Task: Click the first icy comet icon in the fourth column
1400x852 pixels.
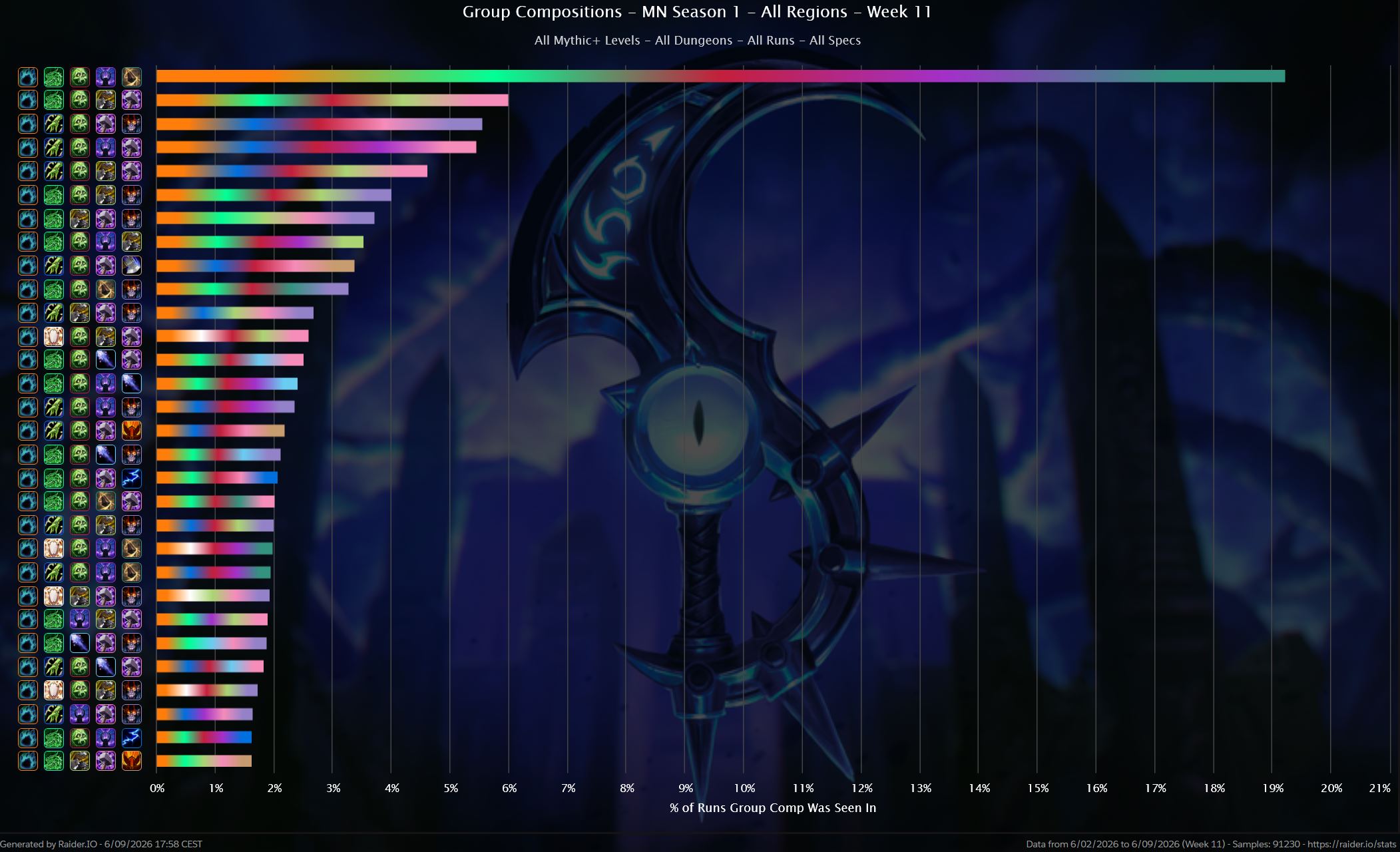Action: [x=106, y=360]
